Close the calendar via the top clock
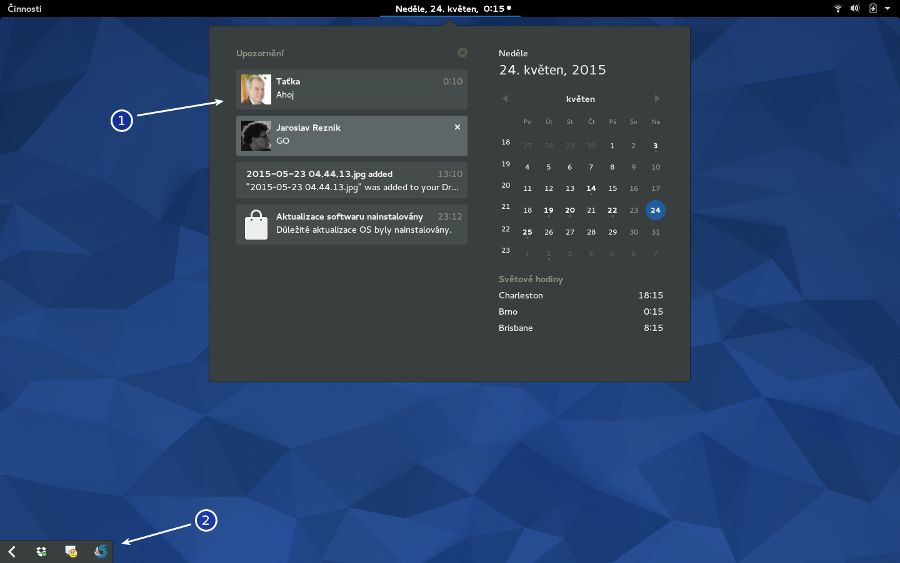This screenshot has height=563, width=900. tap(449, 8)
